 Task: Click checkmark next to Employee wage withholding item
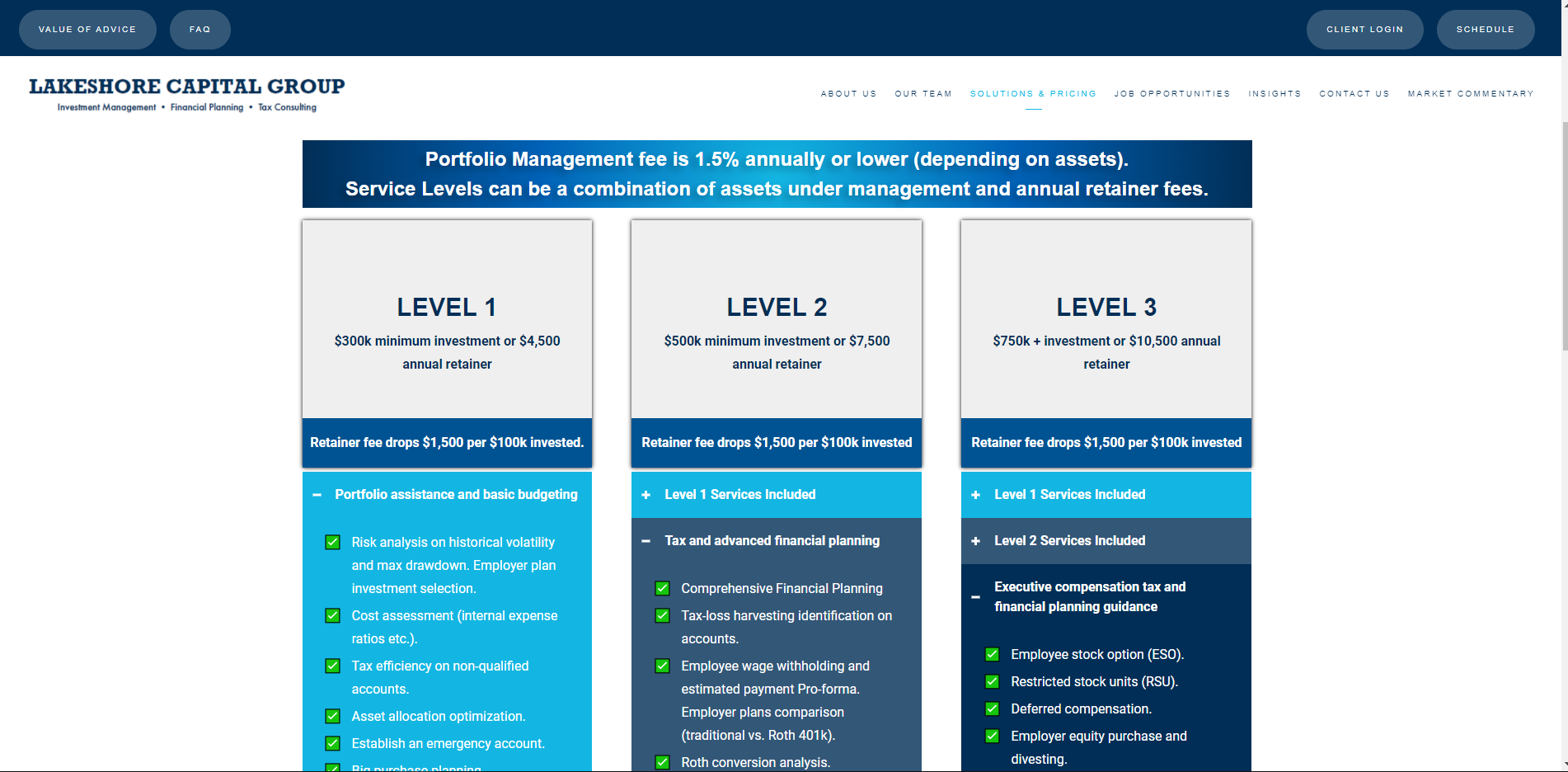pos(663,666)
